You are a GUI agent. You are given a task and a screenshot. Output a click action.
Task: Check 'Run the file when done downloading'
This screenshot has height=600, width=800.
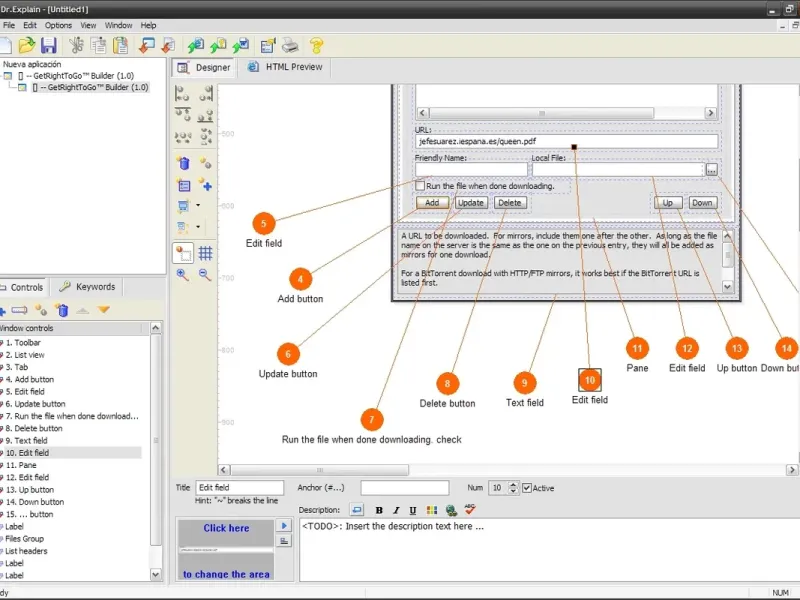pos(420,186)
